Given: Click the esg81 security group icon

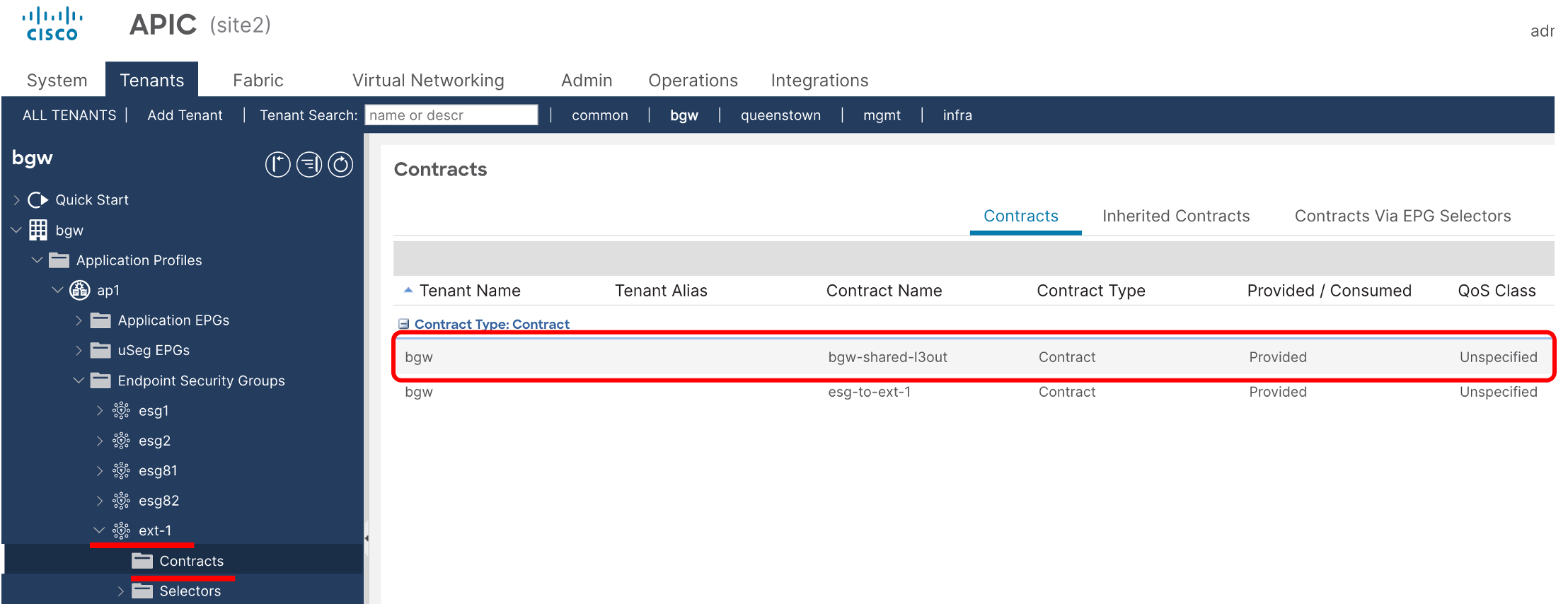Looking at the screenshot, I should pos(122,470).
